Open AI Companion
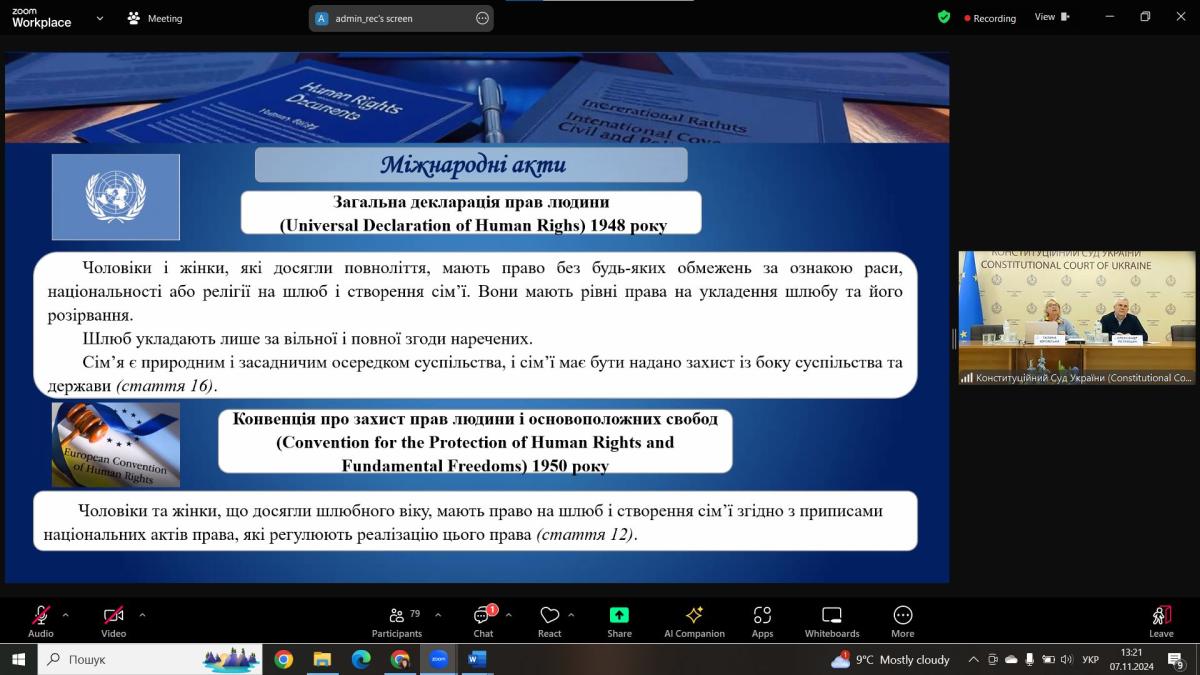This screenshot has height=675, width=1200. click(694, 620)
